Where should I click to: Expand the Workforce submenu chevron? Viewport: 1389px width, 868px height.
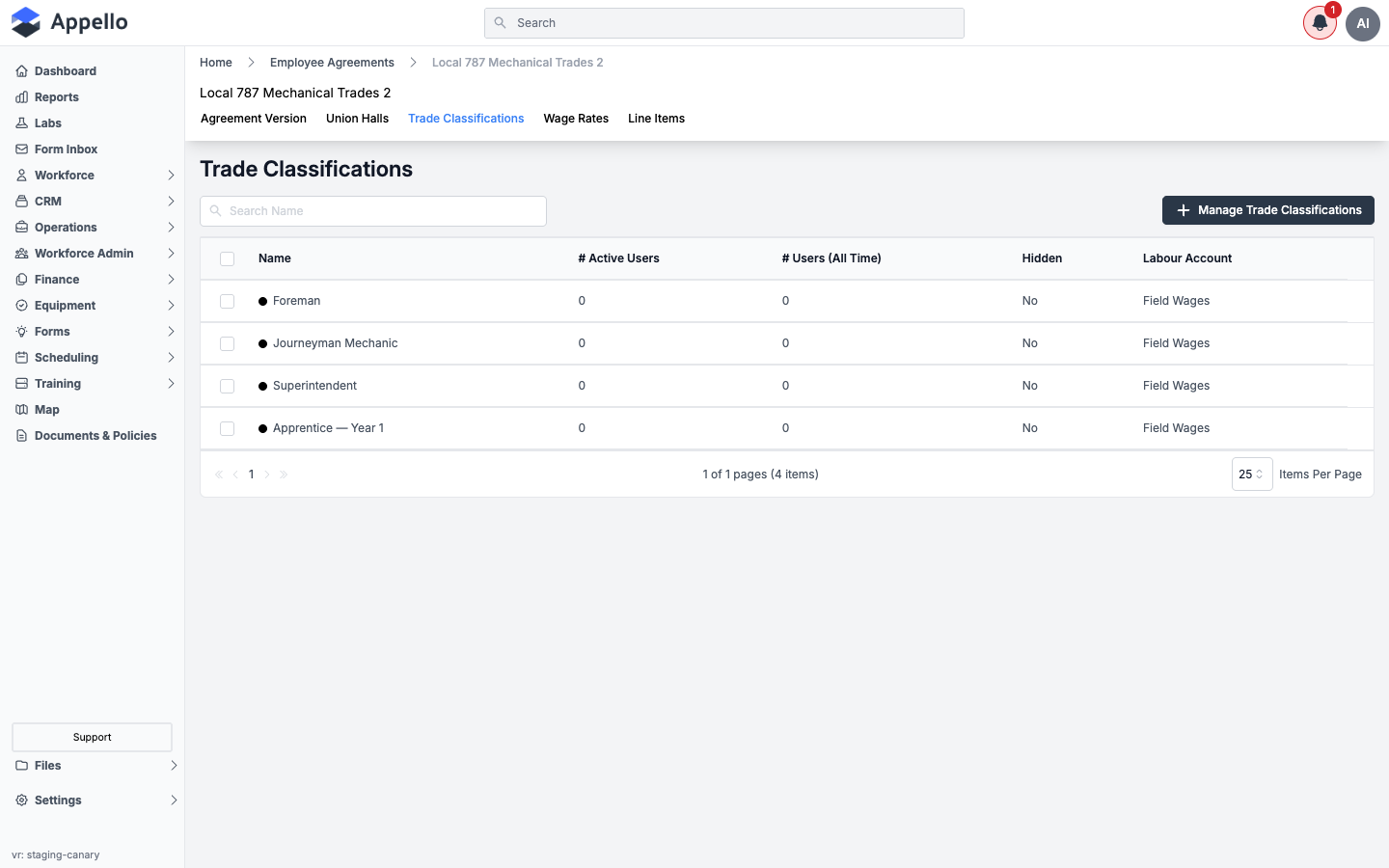171,176
